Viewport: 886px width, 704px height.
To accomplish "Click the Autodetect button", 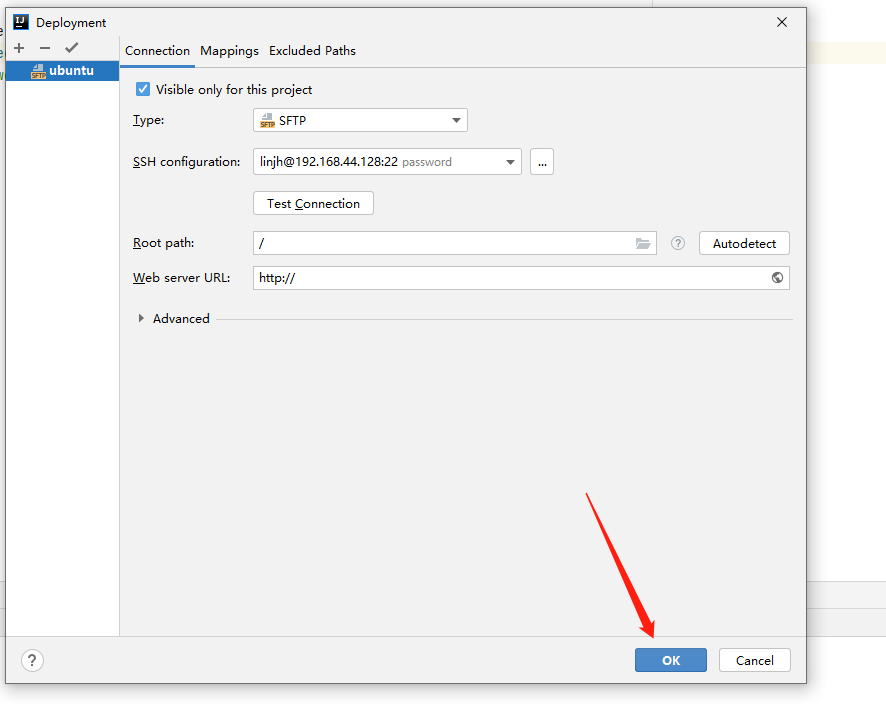I will pos(744,244).
